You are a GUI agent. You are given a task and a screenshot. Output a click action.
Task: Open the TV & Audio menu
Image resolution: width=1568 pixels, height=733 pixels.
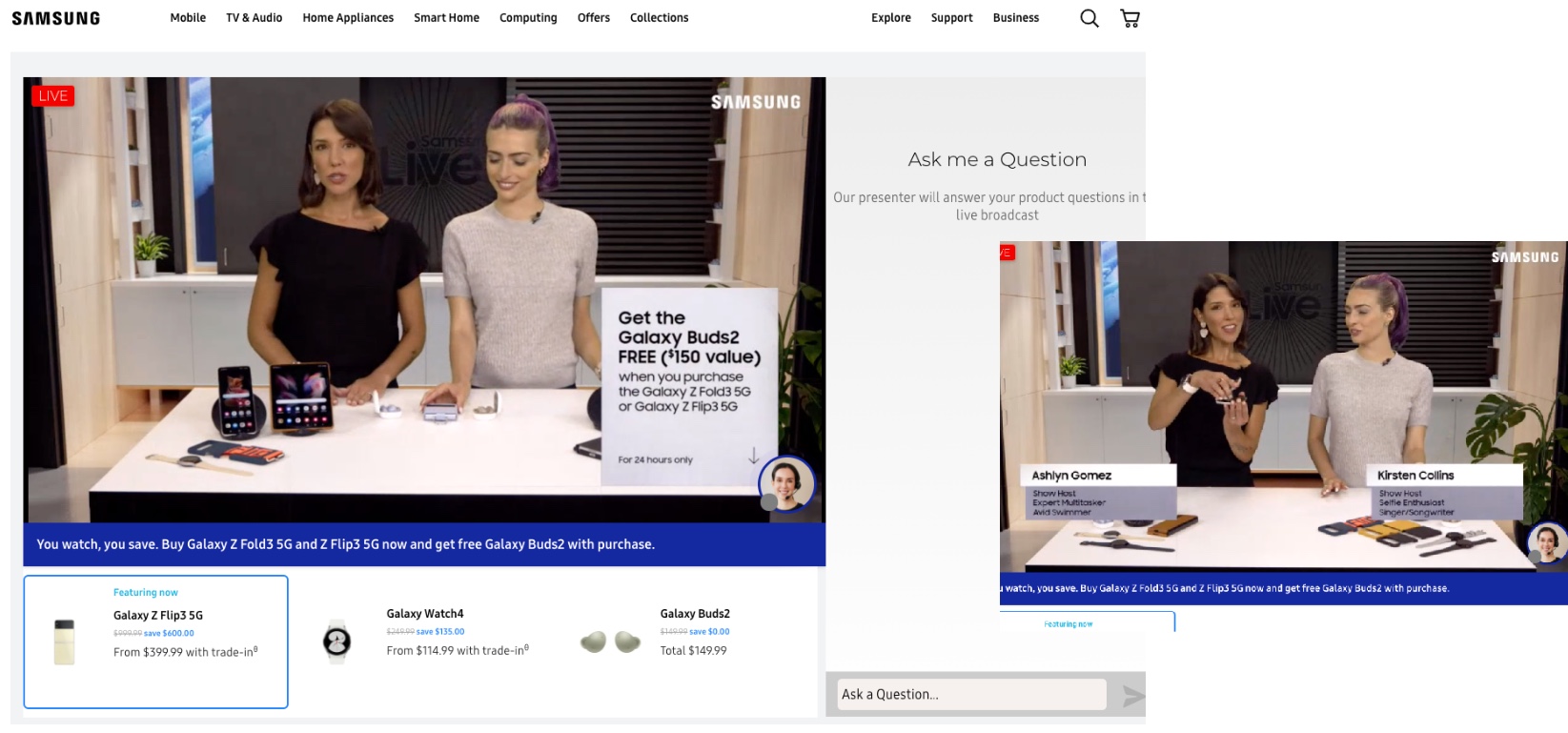254,18
